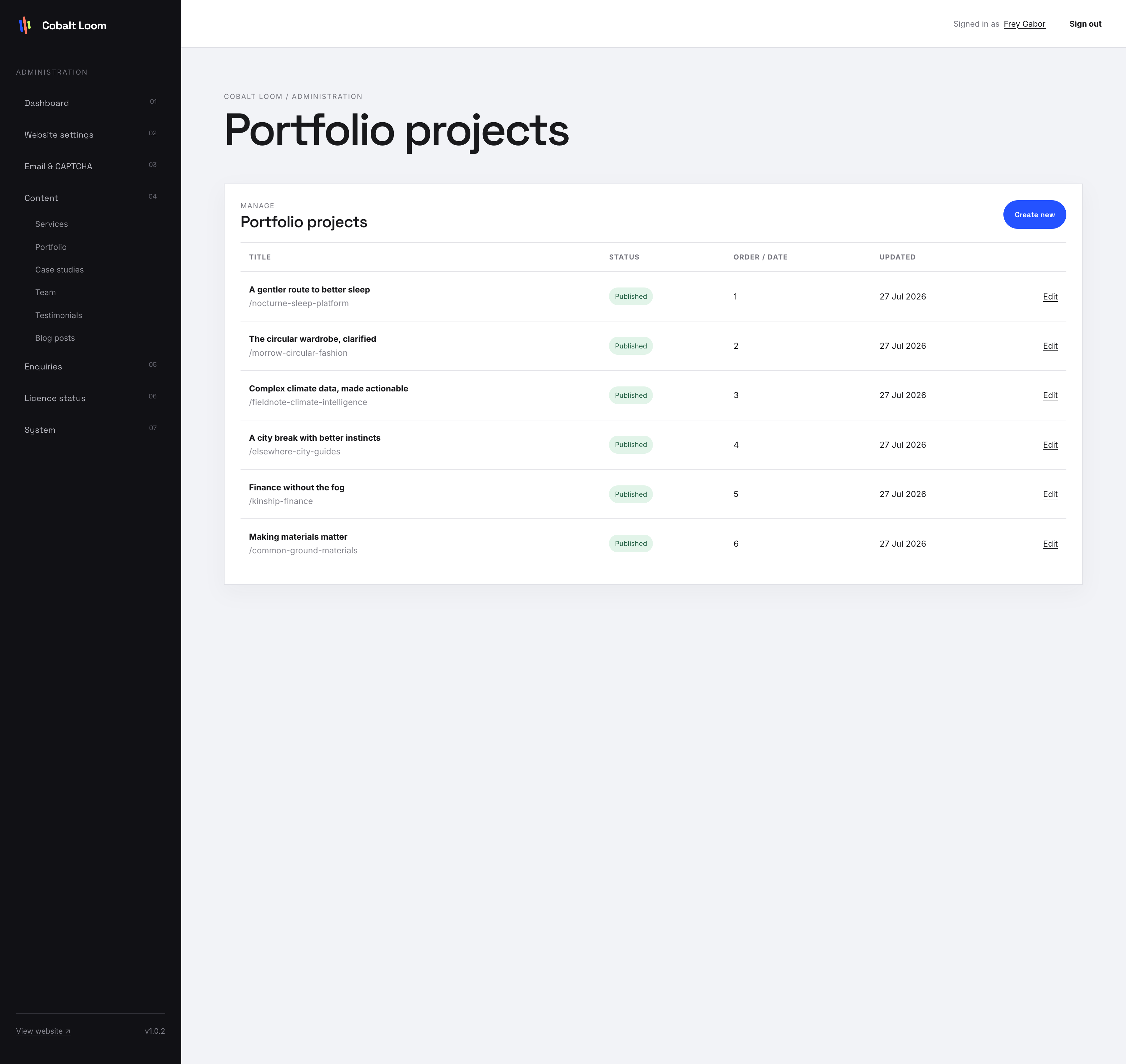The height and width of the screenshot is (1064, 1126).
Task: Open Services under Content
Action: click(52, 224)
